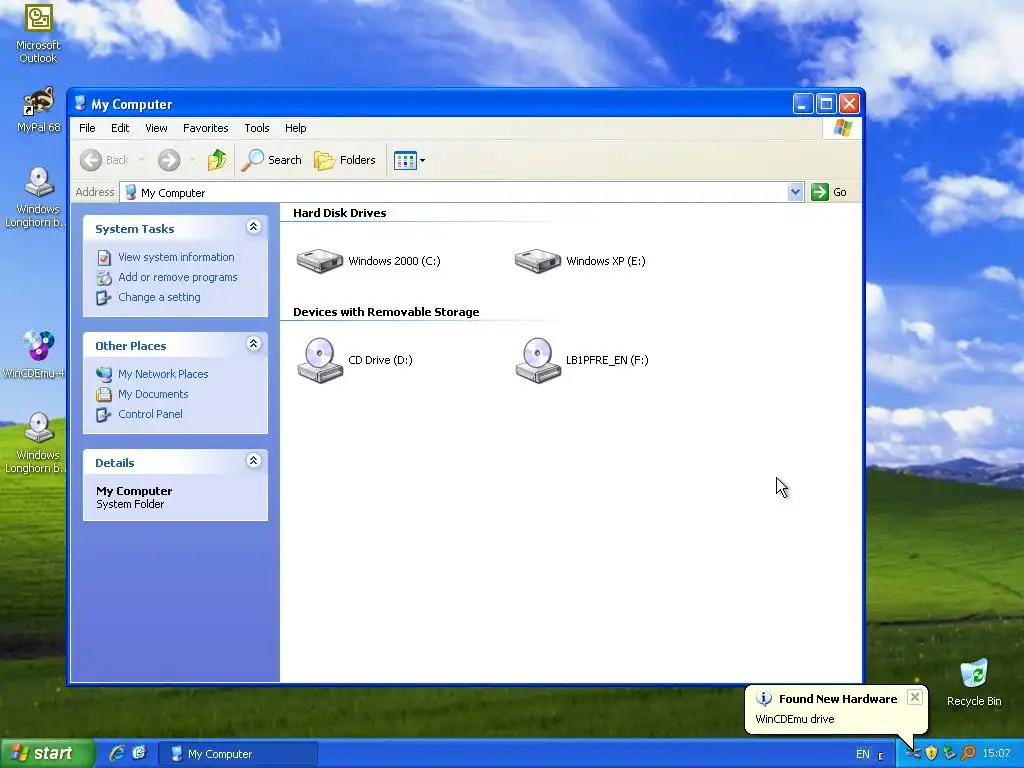Image resolution: width=1024 pixels, height=768 pixels.
Task: Maximize the My Computer window
Action: point(826,104)
